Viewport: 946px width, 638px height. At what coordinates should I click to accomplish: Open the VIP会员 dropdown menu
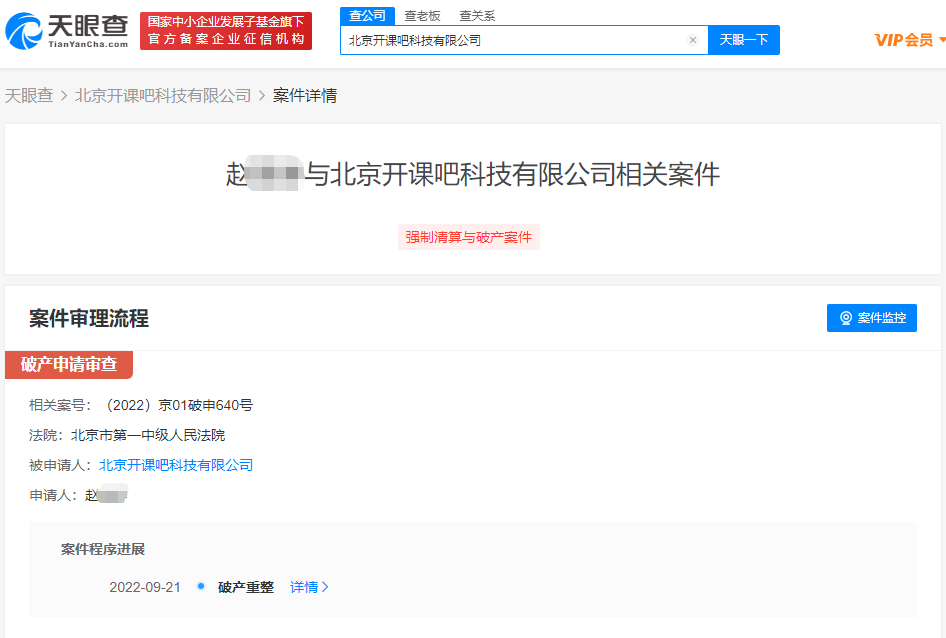pos(909,40)
